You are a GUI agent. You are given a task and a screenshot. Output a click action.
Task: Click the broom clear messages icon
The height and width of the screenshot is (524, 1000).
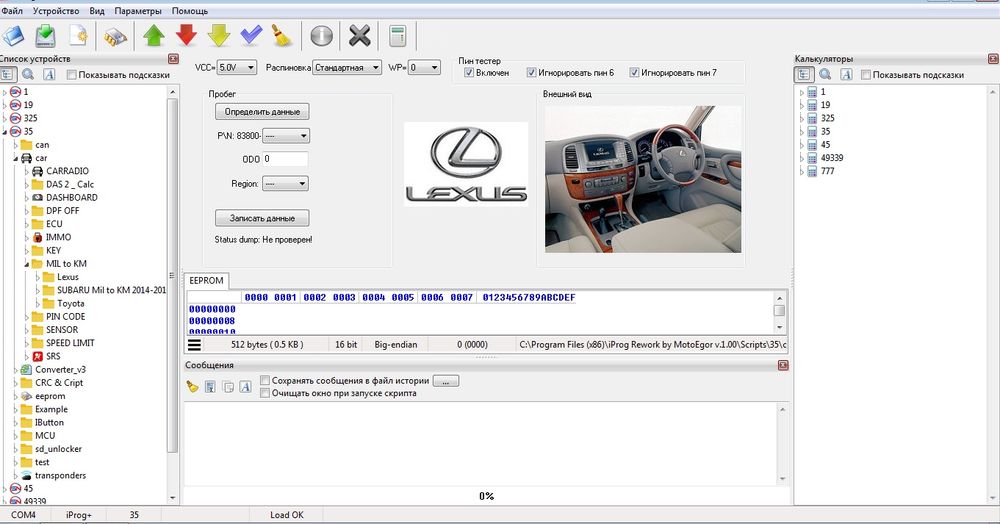tap(192, 386)
